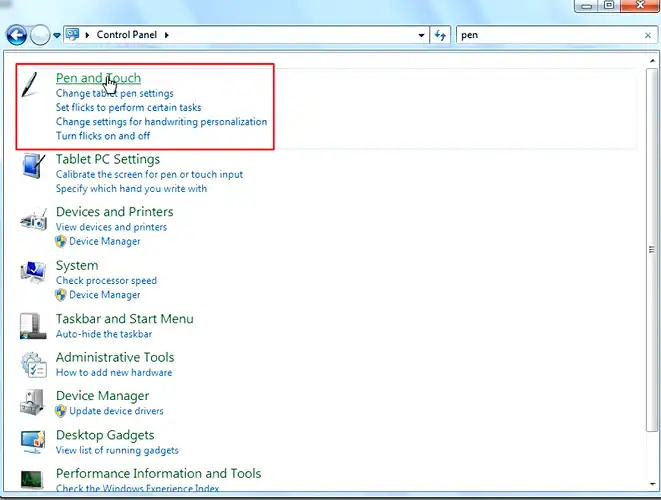This screenshot has width=661, height=500.
Task: Open the Device Manager heading link
Action: [x=102, y=396]
